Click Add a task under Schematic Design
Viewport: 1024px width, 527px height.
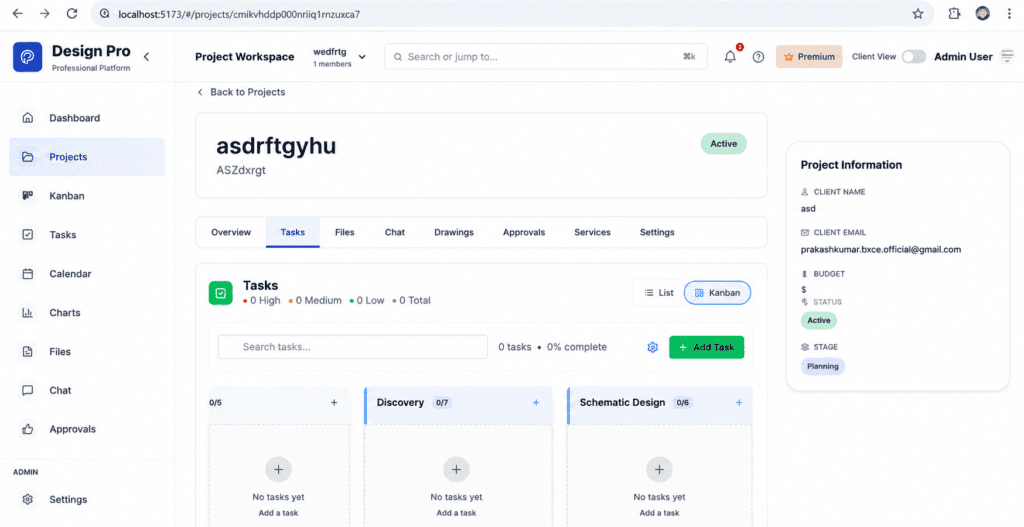(660, 513)
